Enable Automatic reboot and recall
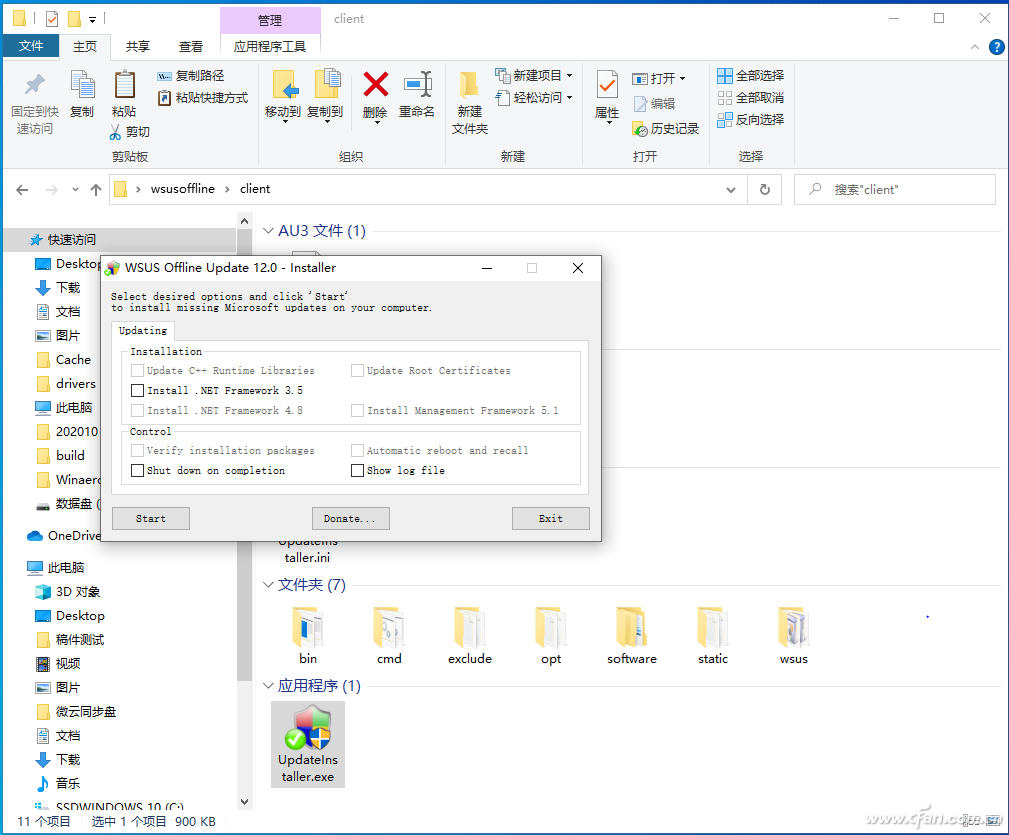The height and width of the screenshot is (835, 1009). (x=357, y=450)
